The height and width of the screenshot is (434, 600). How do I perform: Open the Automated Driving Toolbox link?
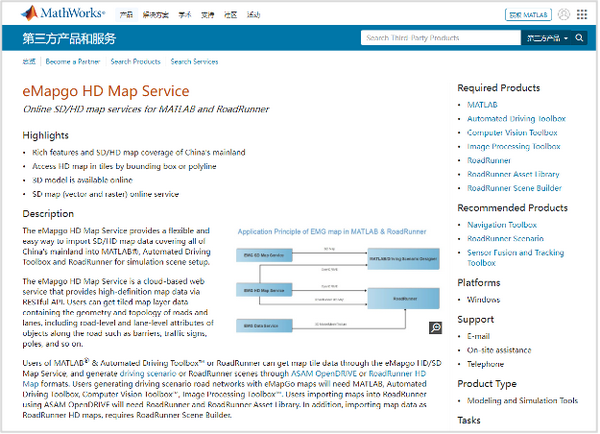pyautogui.click(x=517, y=119)
